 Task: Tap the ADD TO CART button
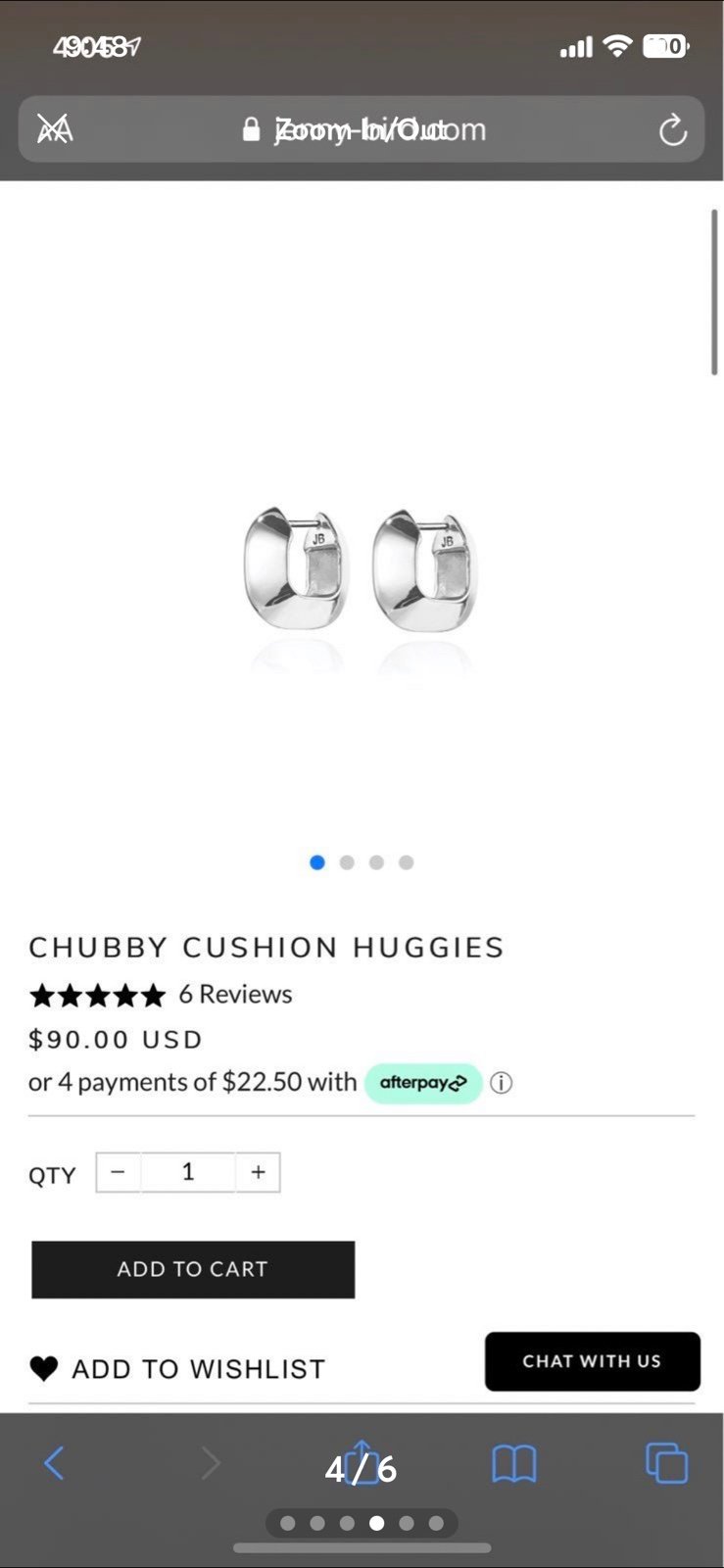point(193,1269)
